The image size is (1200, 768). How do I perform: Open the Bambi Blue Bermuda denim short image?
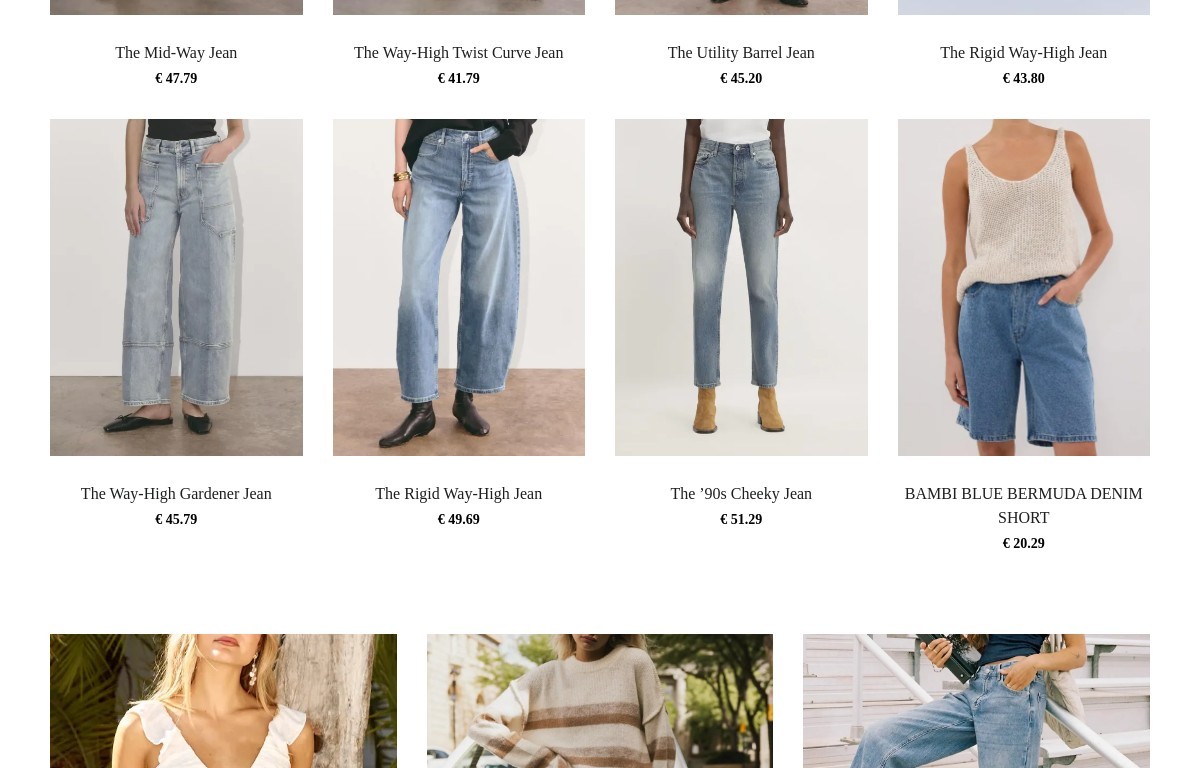1024,288
